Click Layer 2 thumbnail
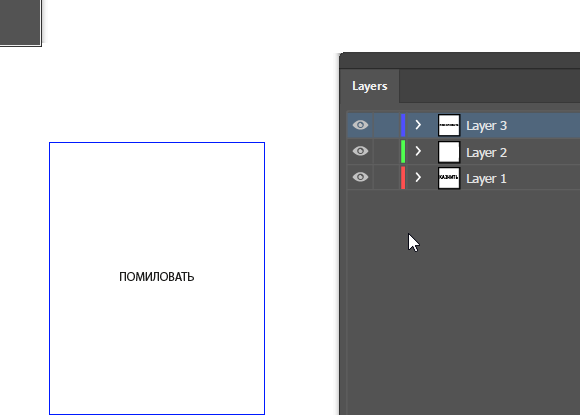 click(449, 152)
